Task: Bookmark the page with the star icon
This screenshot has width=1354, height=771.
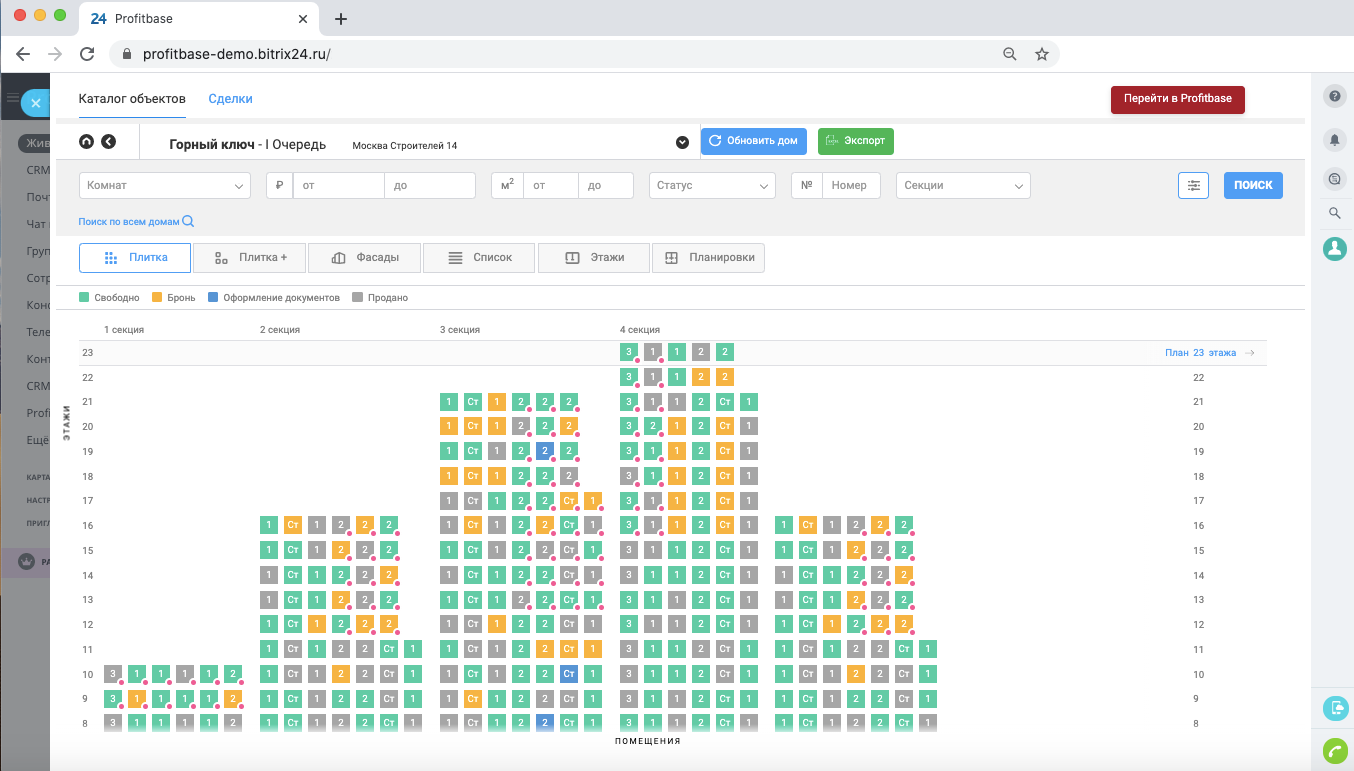Action: (1041, 54)
